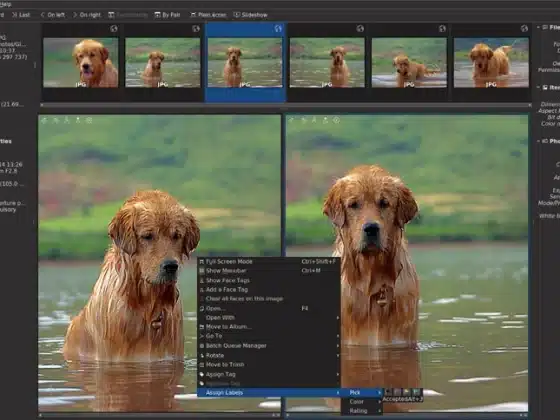Select the close-up dog face thumbnail
Viewport: 560px width, 420px height.
point(81,63)
